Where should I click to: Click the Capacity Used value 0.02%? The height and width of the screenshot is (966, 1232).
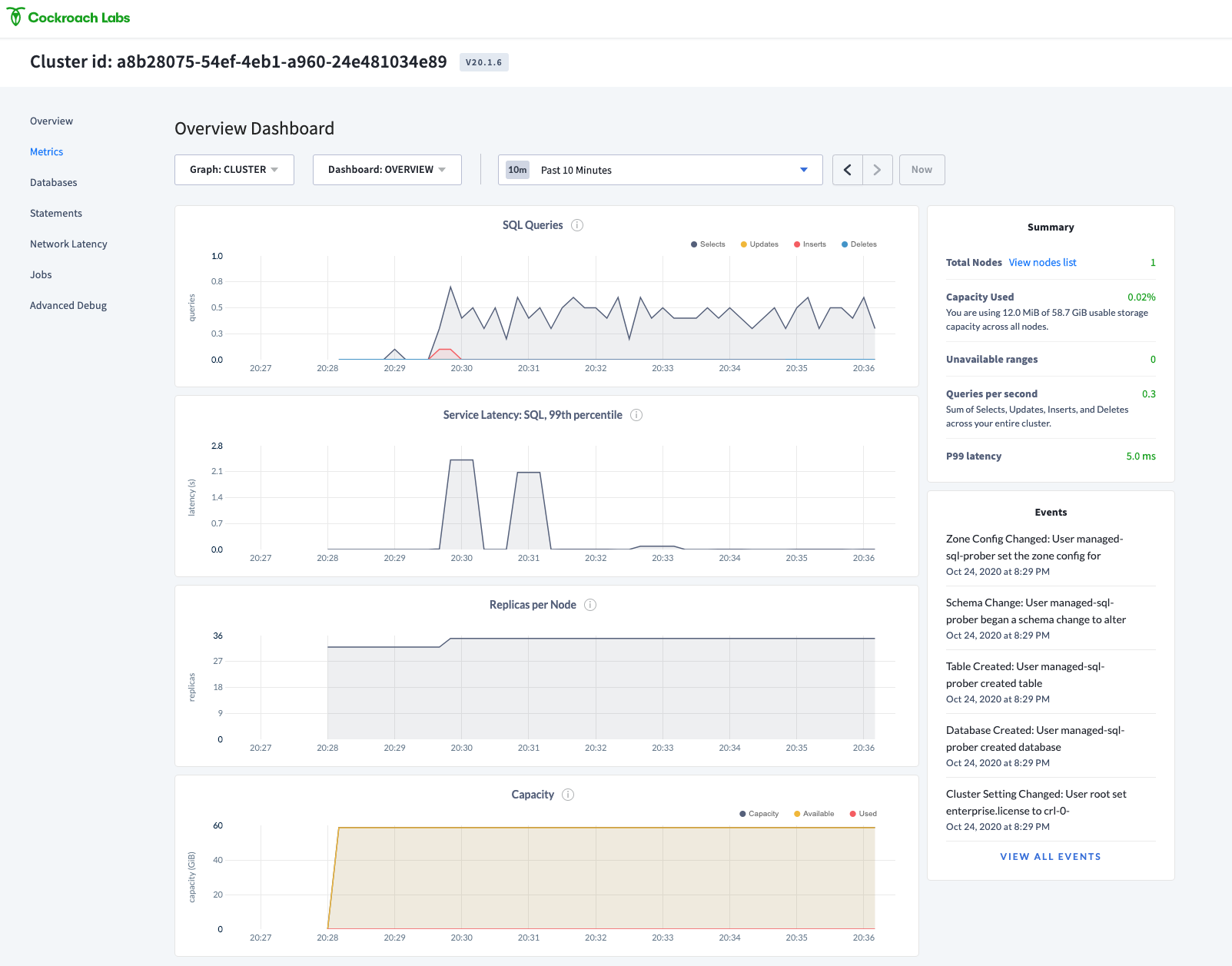coord(1141,297)
